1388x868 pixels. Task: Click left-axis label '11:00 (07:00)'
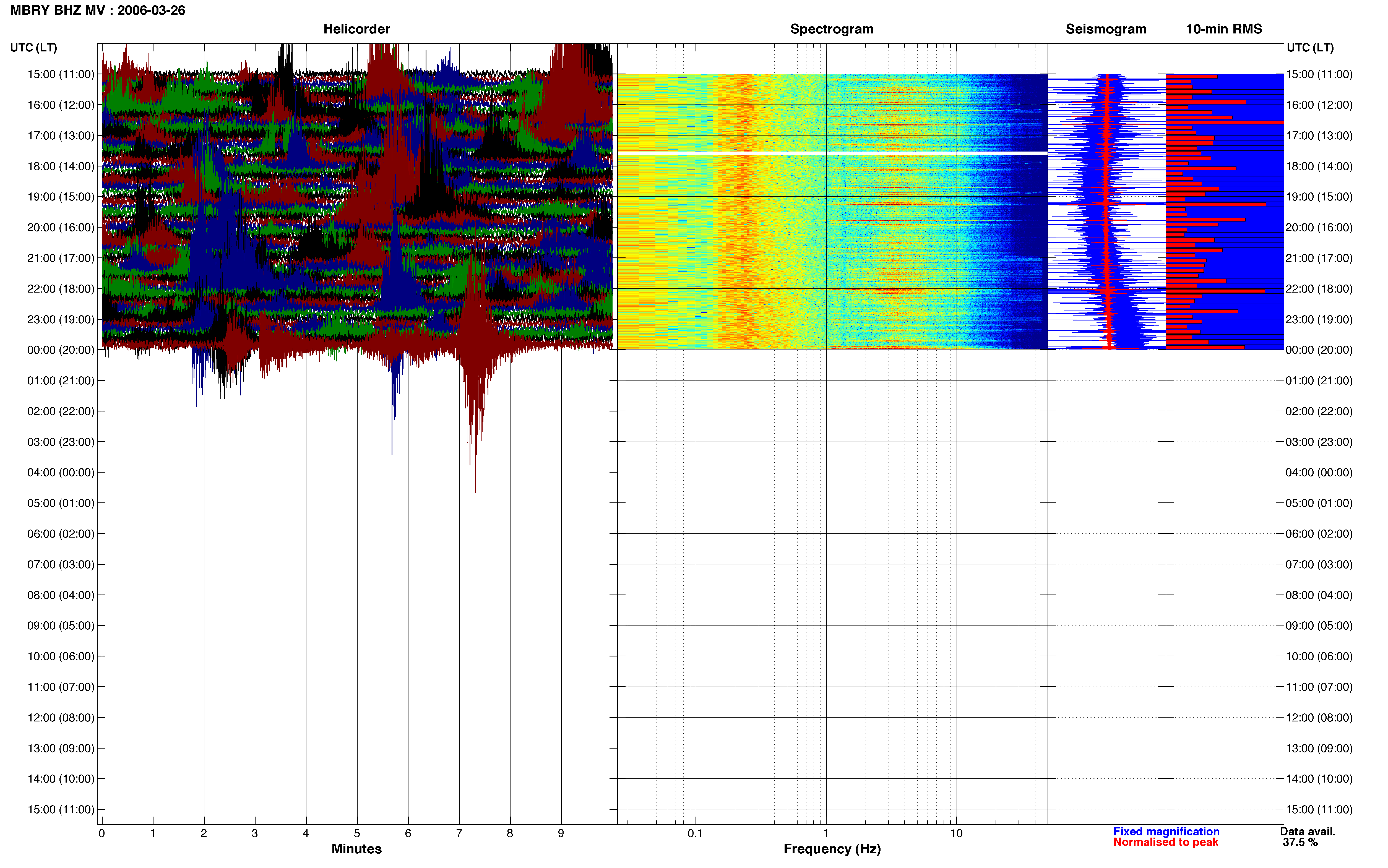(x=61, y=687)
